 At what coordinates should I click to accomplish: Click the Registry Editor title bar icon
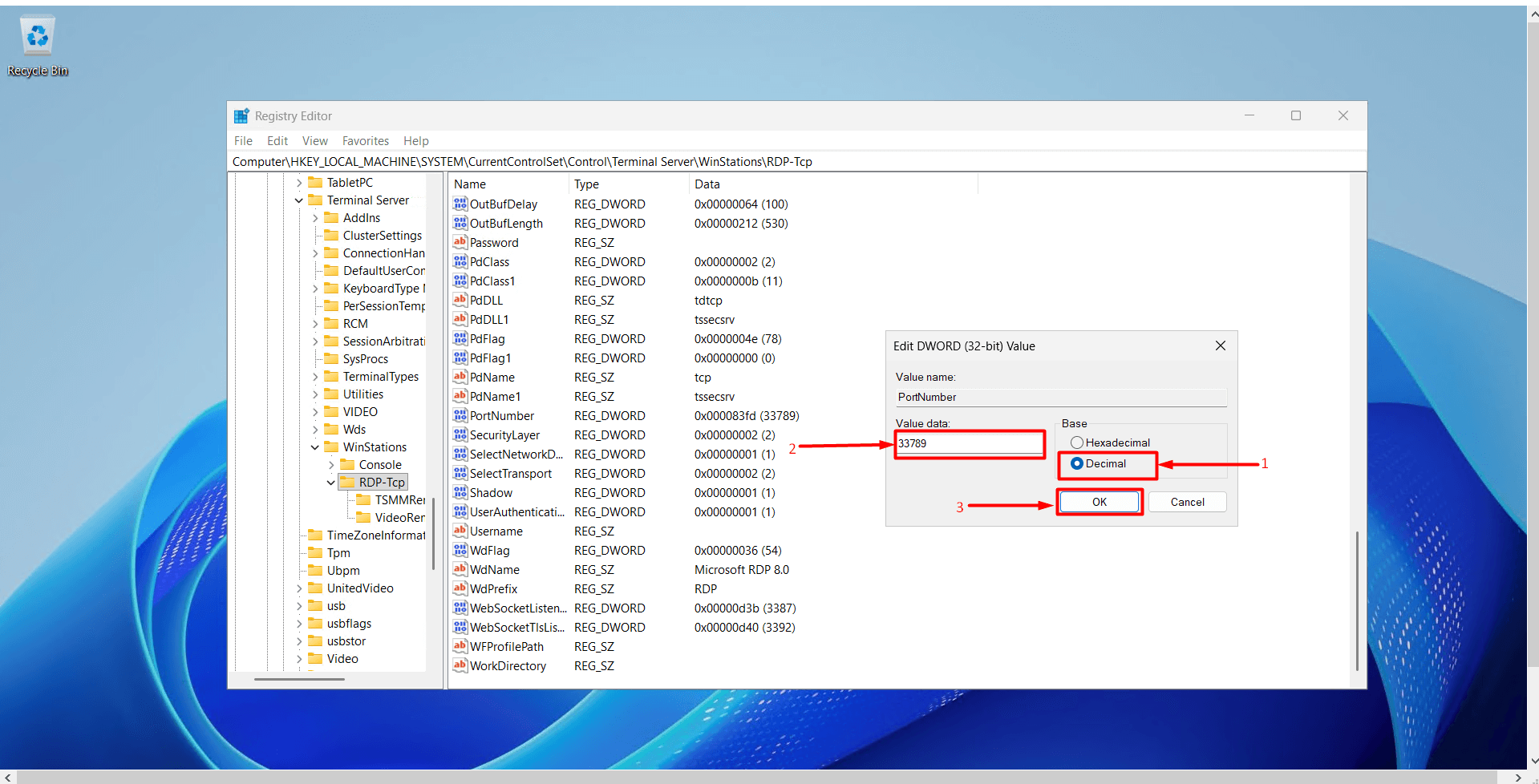(x=241, y=116)
